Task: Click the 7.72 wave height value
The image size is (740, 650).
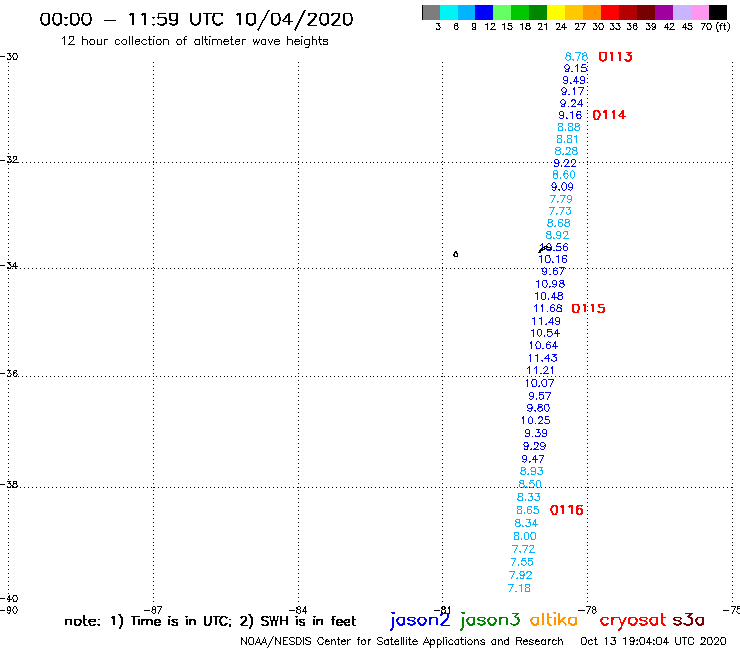Action: coord(523,550)
